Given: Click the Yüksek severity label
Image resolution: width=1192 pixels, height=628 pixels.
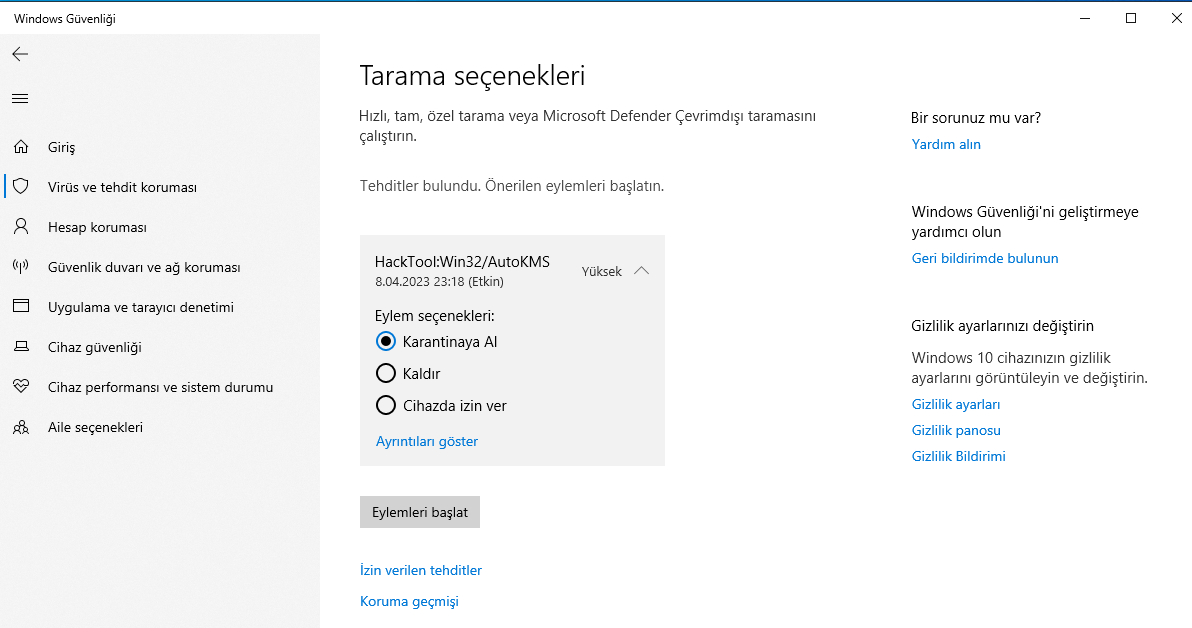Looking at the screenshot, I should point(601,271).
